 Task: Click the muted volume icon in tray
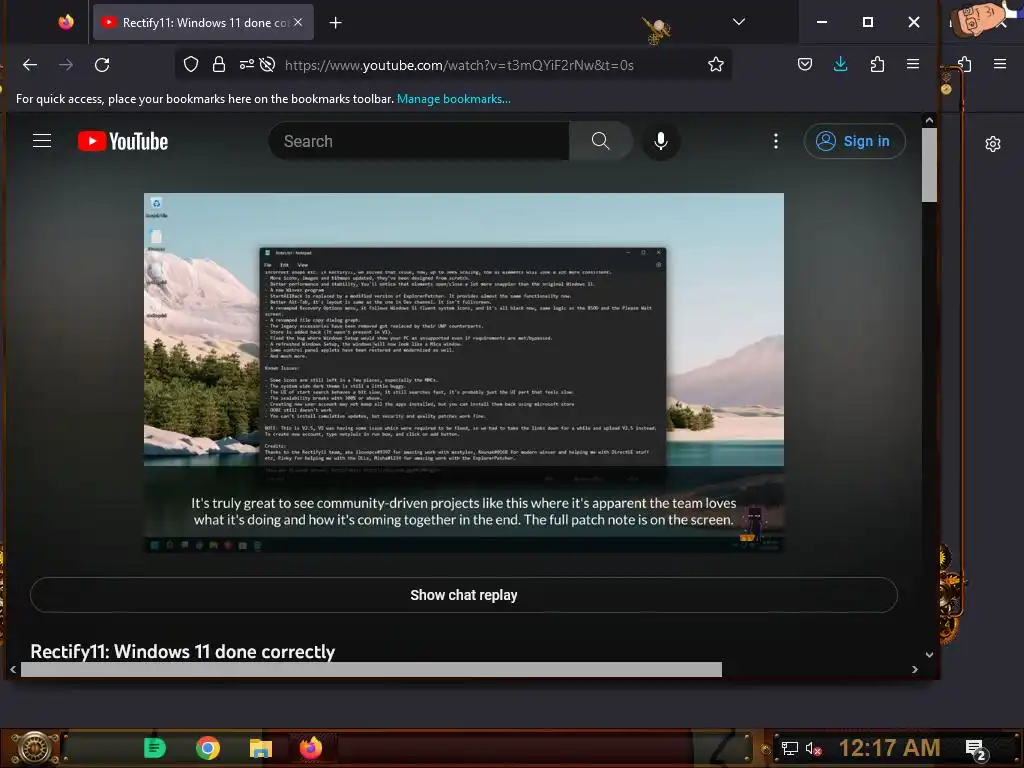[x=812, y=748]
